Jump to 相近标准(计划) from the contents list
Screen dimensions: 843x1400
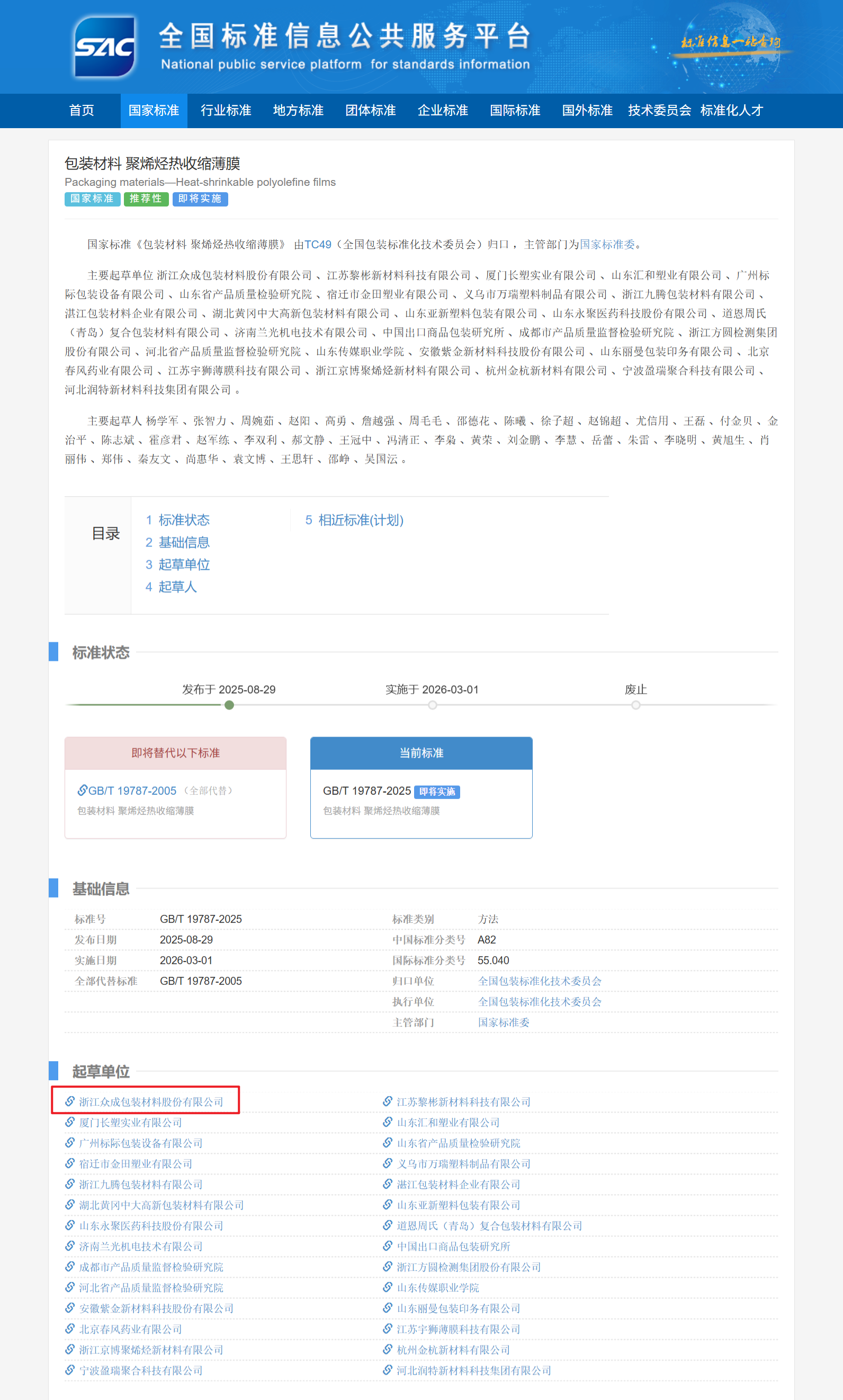(x=360, y=519)
